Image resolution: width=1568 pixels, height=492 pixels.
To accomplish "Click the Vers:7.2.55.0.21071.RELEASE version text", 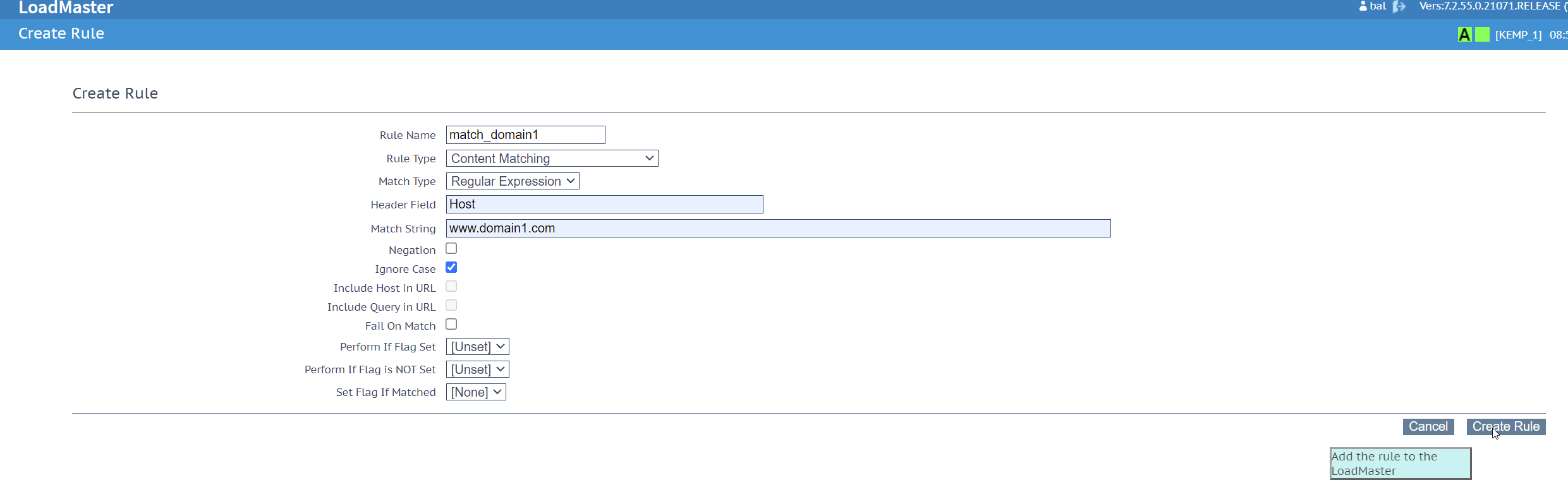I will [1490, 6].
